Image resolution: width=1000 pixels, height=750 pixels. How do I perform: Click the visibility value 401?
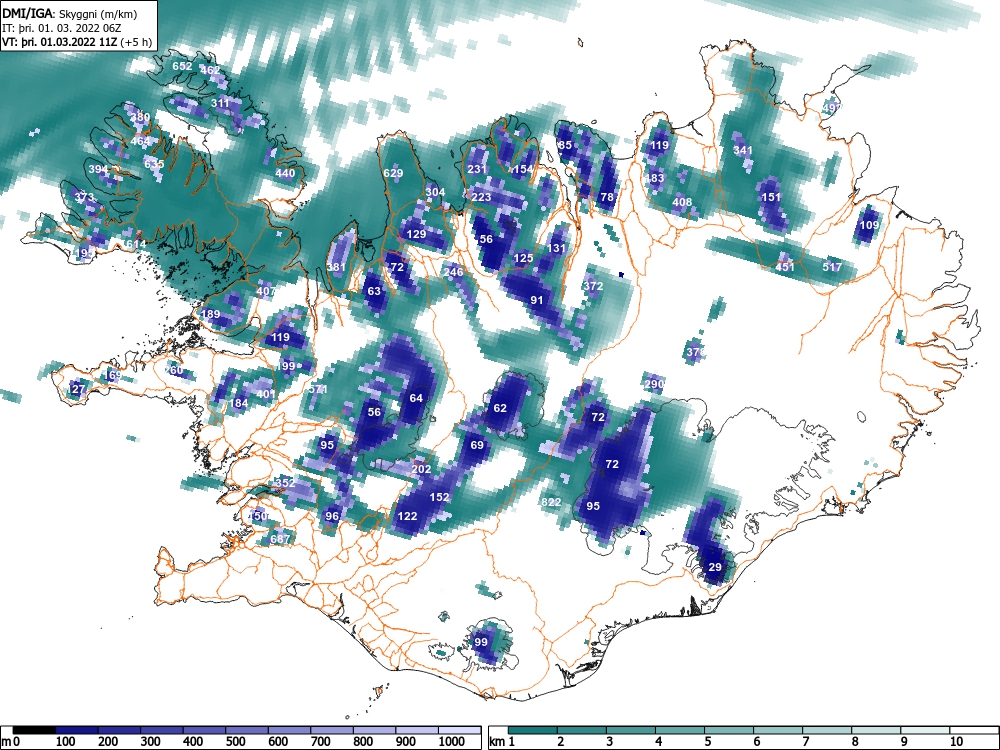(x=266, y=393)
